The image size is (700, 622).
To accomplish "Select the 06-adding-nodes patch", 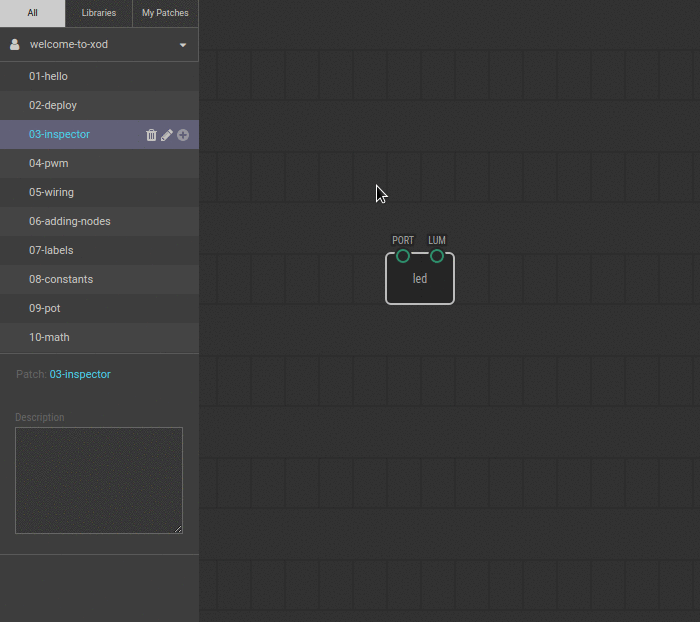I will click(x=69, y=221).
